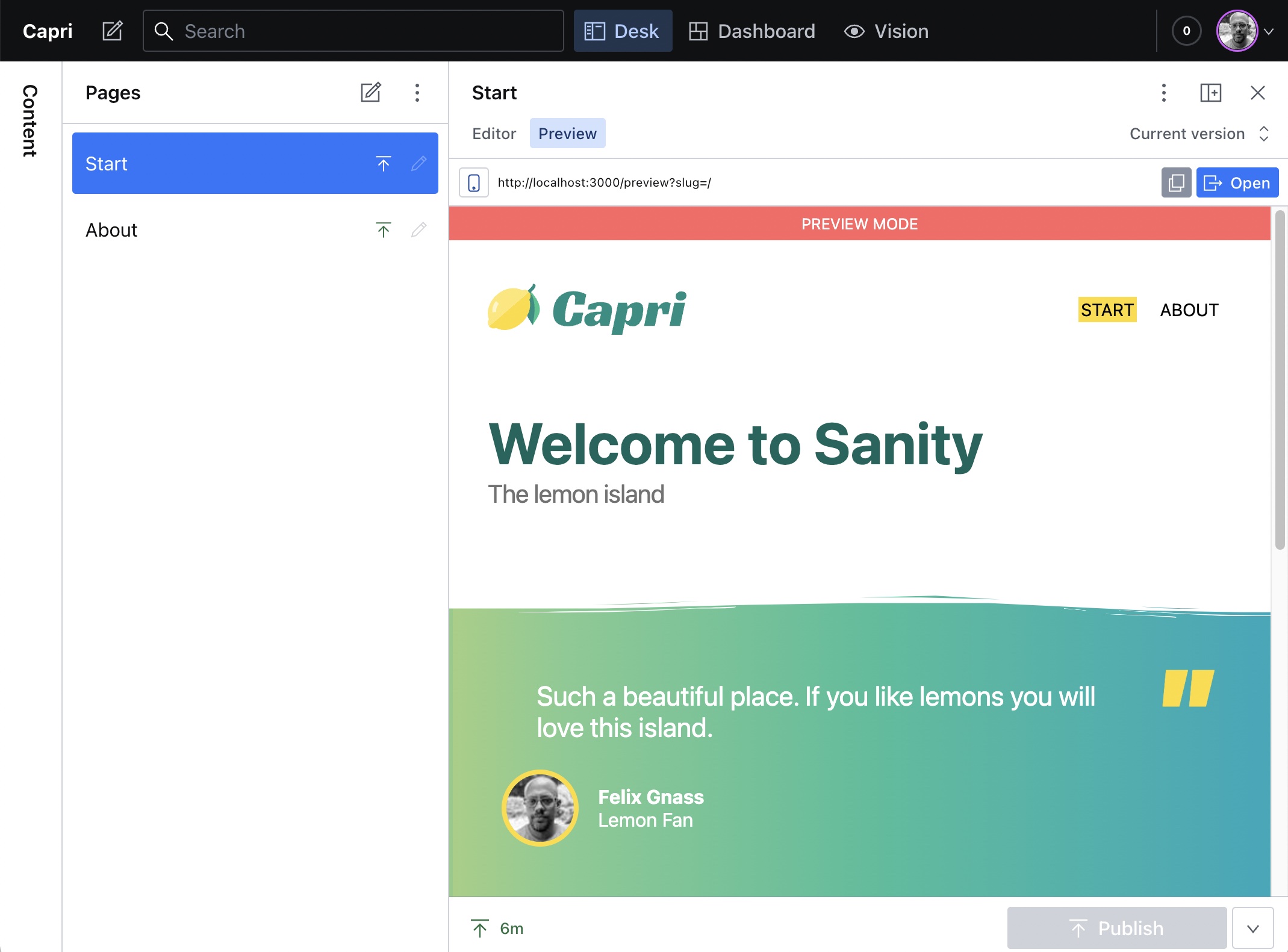Switch to the Editor view tab

click(x=494, y=133)
